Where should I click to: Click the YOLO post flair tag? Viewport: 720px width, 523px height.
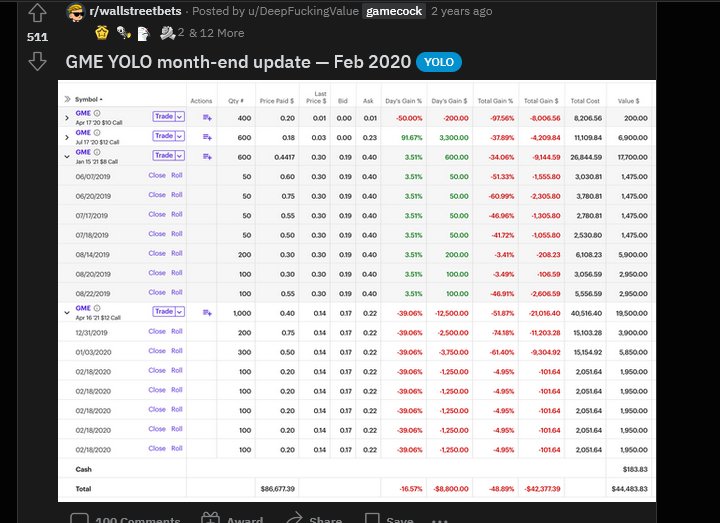[x=439, y=62]
